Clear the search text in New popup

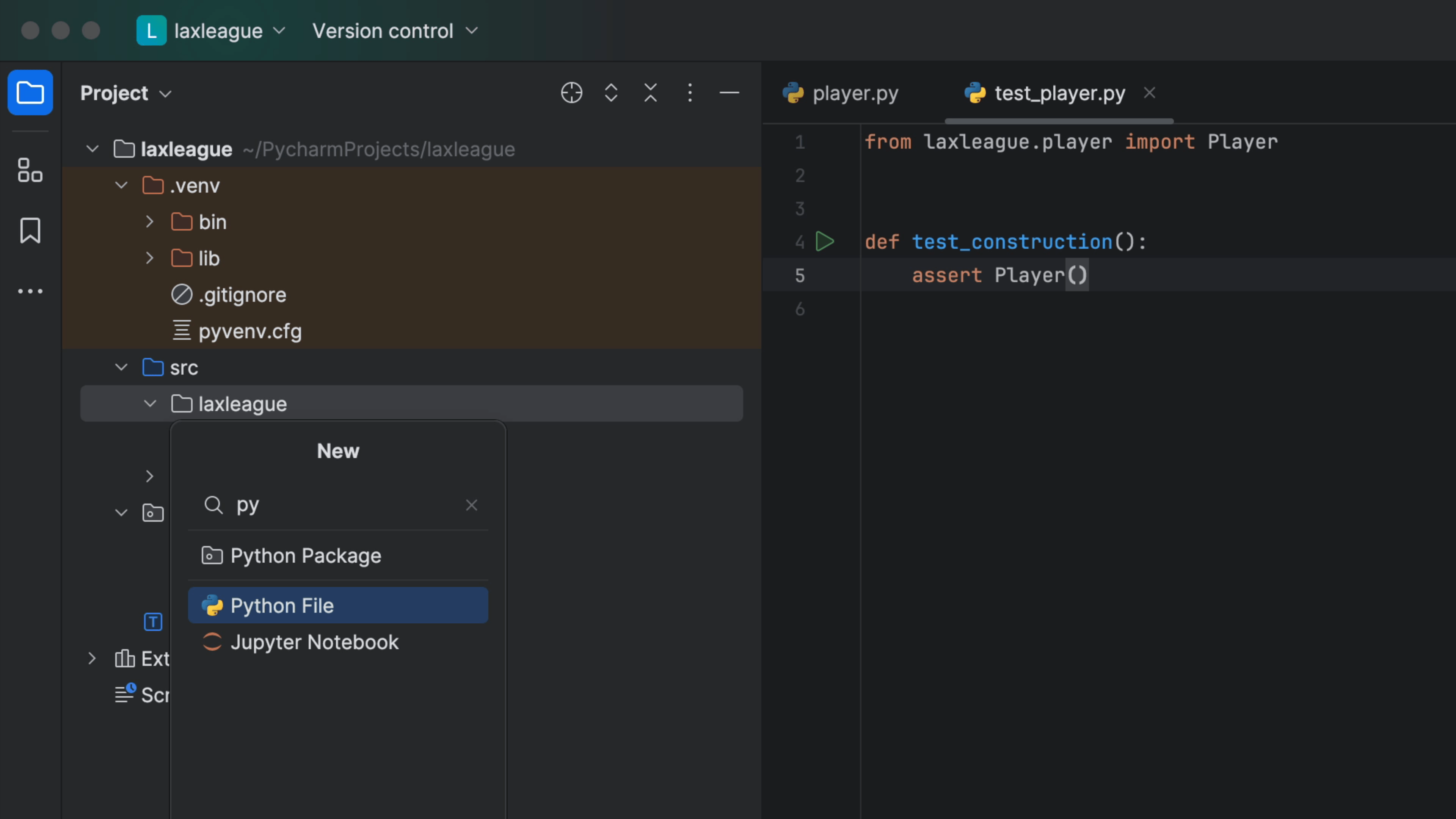coord(471,505)
